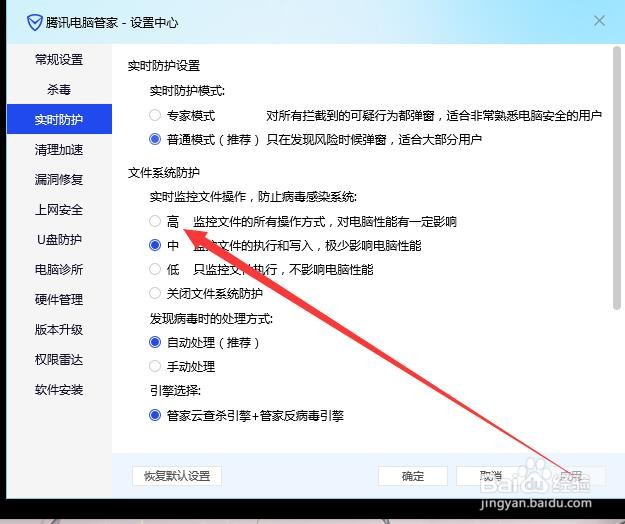Image resolution: width=625 pixels, height=524 pixels.
Task: Open the 电脑诊所 section
Action: click(59, 270)
